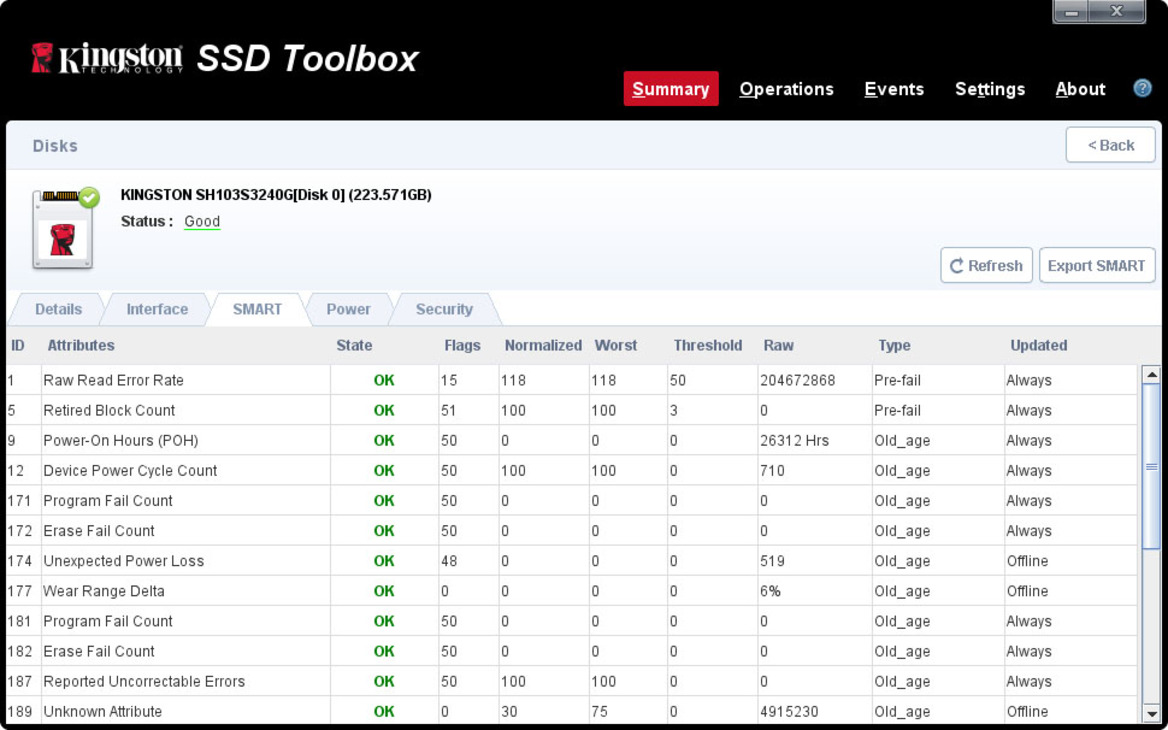Click the Refresh button
The height and width of the screenshot is (730, 1168).
pyautogui.click(x=986, y=265)
